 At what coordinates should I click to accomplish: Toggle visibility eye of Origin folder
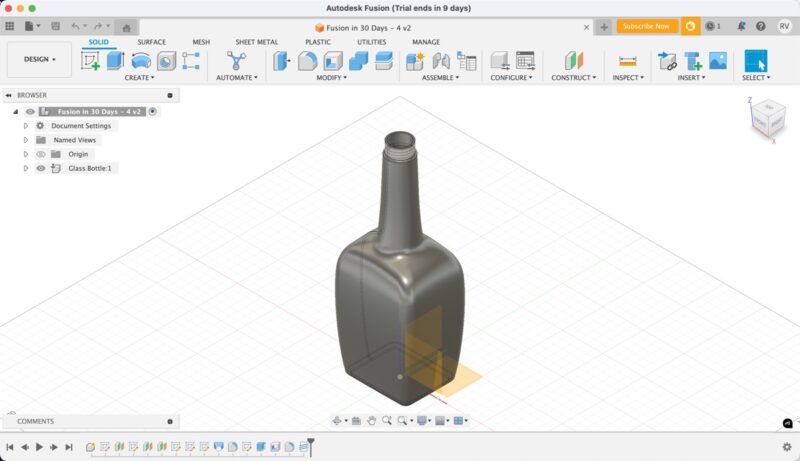pos(41,154)
